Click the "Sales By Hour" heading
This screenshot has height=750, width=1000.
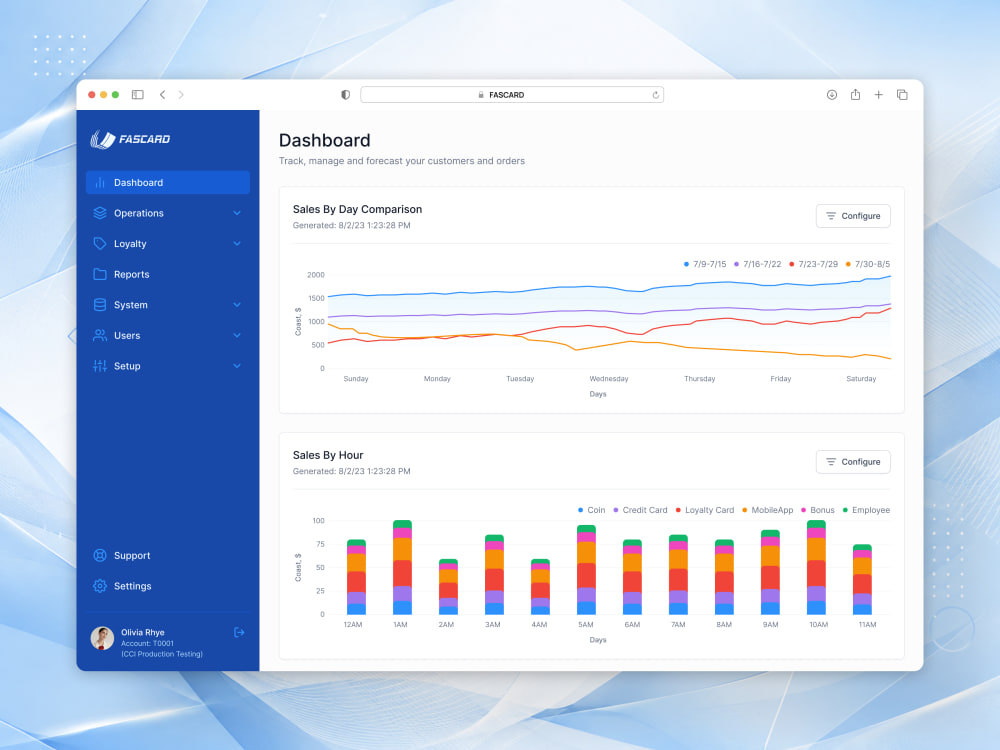click(x=328, y=455)
